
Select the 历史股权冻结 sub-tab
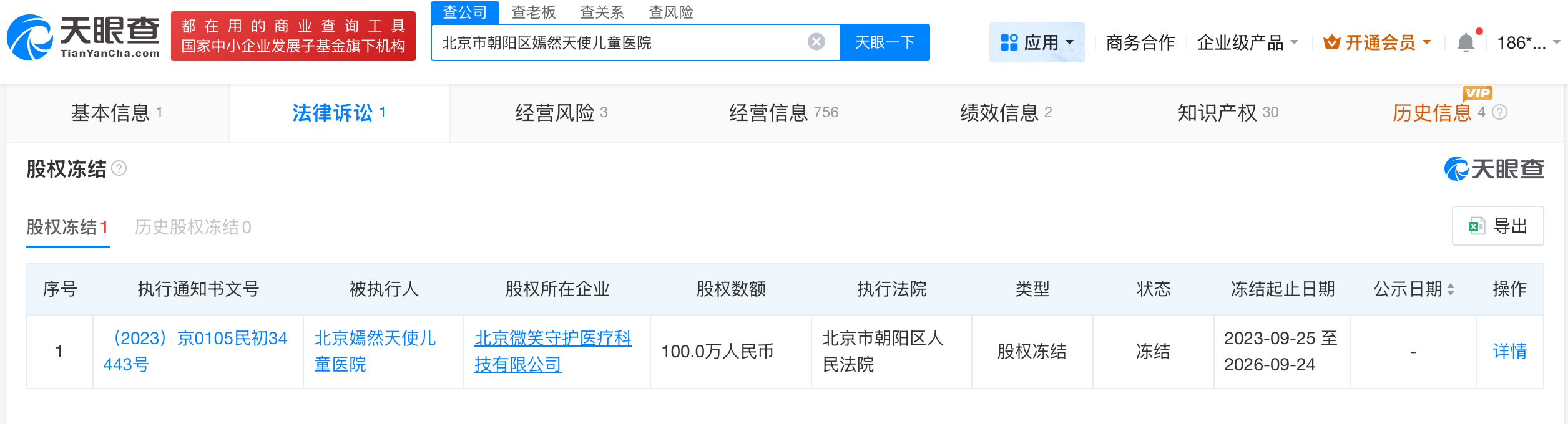193,228
